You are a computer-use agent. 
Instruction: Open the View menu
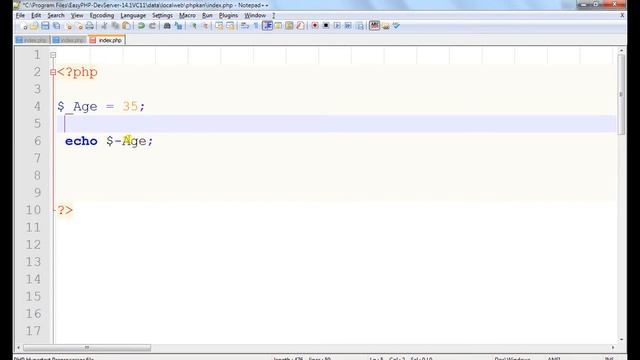tap(77, 16)
